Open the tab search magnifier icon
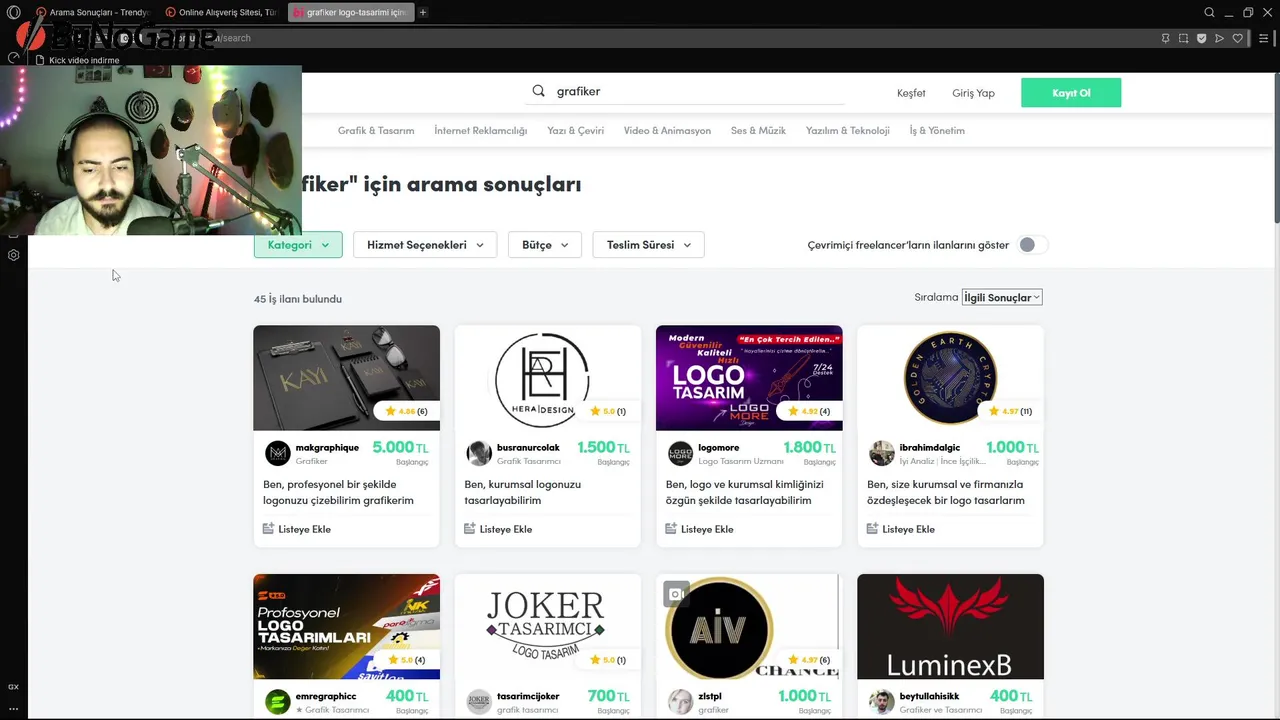This screenshot has width=1280, height=720. click(1209, 12)
